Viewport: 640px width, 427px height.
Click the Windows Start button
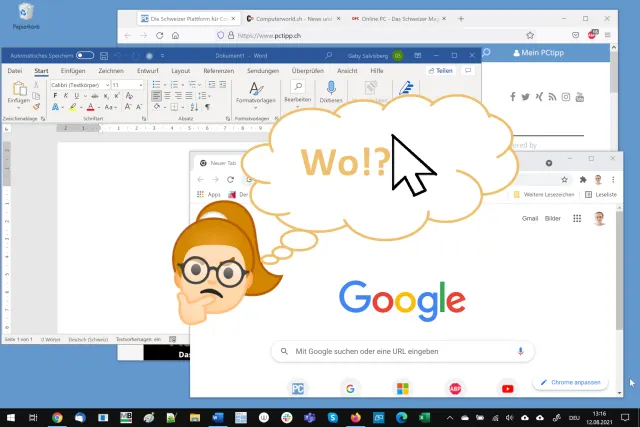pos(11,417)
